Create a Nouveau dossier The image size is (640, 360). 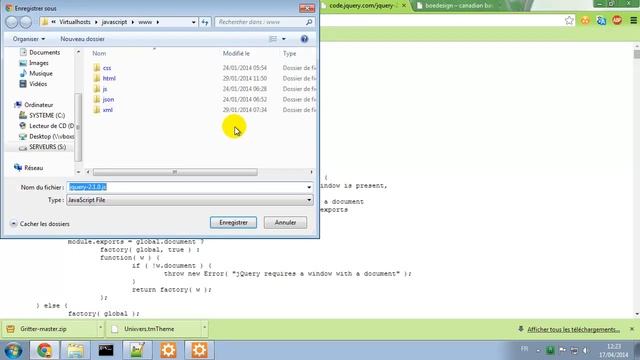click(x=82, y=39)
